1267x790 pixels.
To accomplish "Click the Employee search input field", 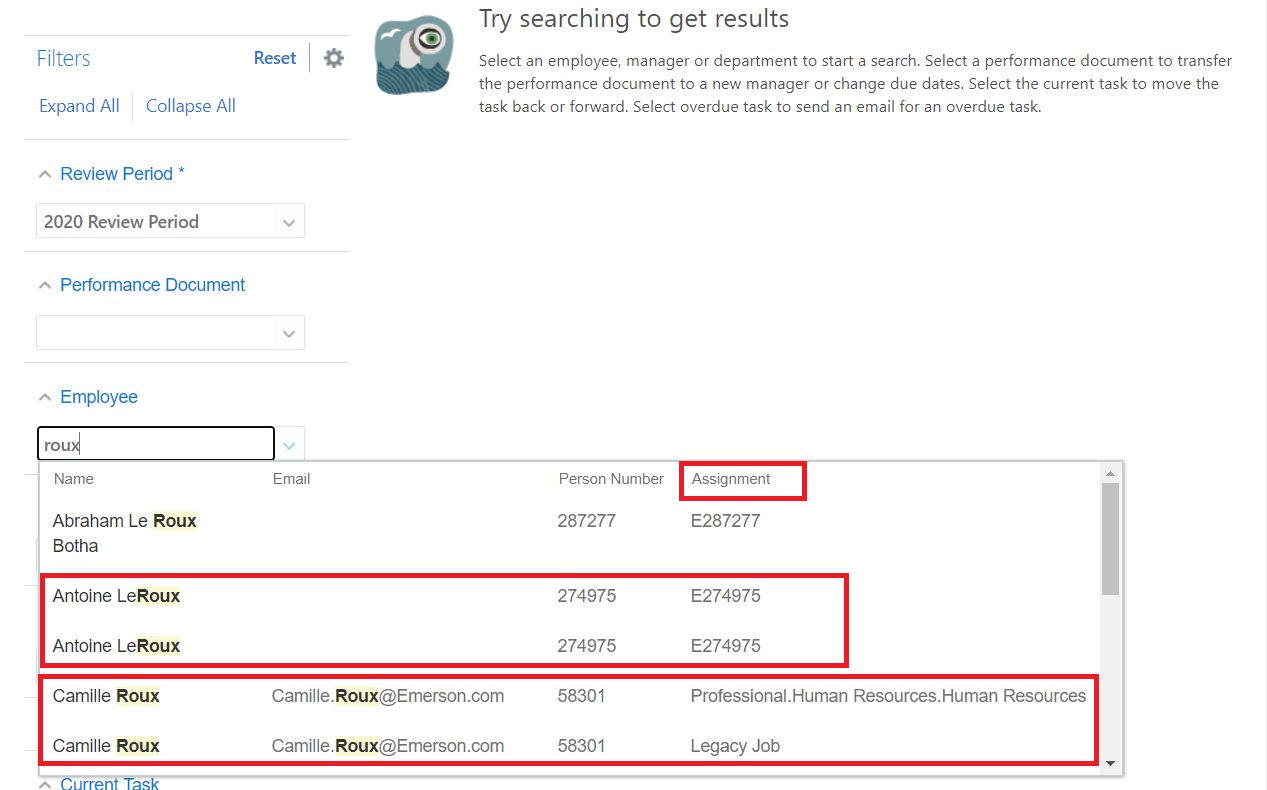I will click(x=155, y=444).
